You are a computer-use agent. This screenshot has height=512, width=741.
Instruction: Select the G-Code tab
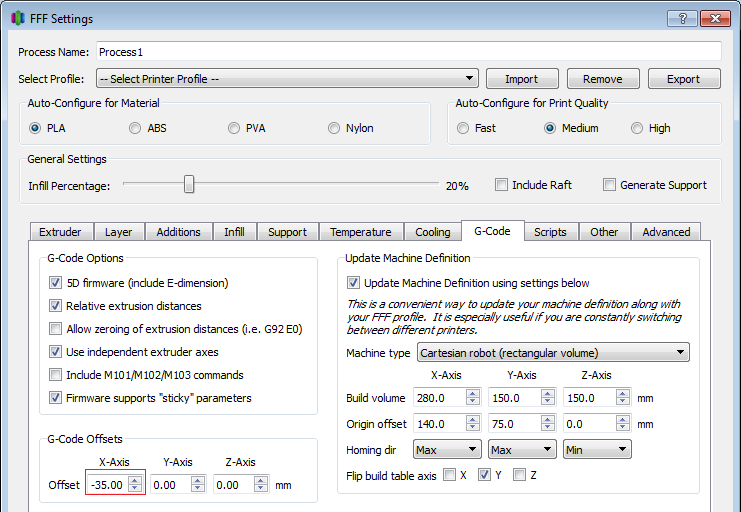pos(492,231)
